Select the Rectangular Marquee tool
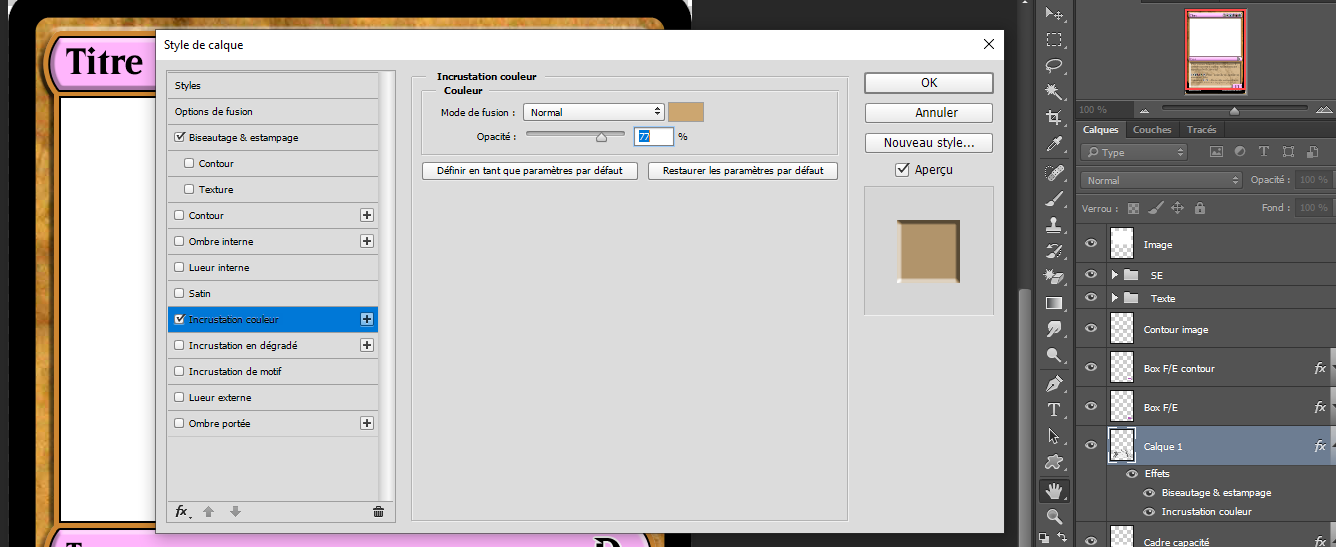Viewport: 1336px width, 547px height. click(x=1054, y=40)
